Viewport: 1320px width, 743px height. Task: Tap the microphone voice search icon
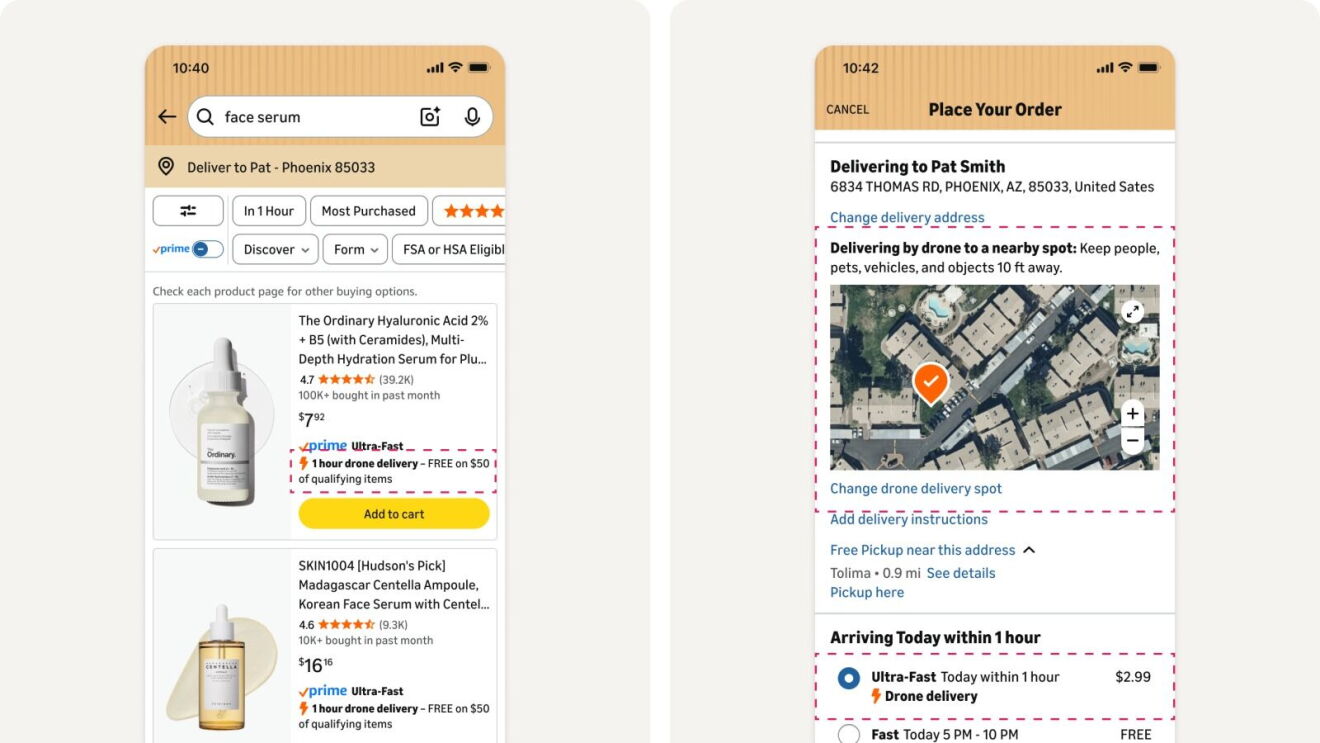tap(472, 117)
